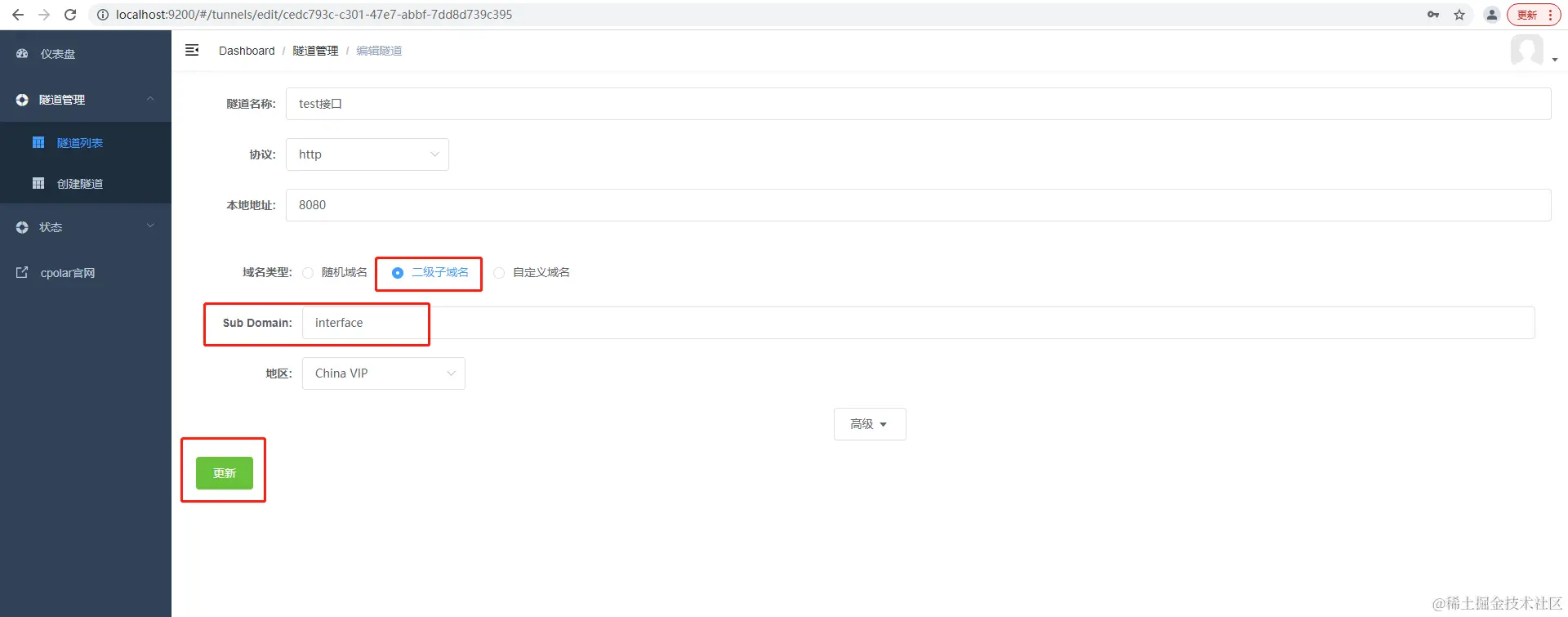Screen dimensions: 1568x617
Task: Go to Dashboard breadcrumb
Action: tap(247, 51)
